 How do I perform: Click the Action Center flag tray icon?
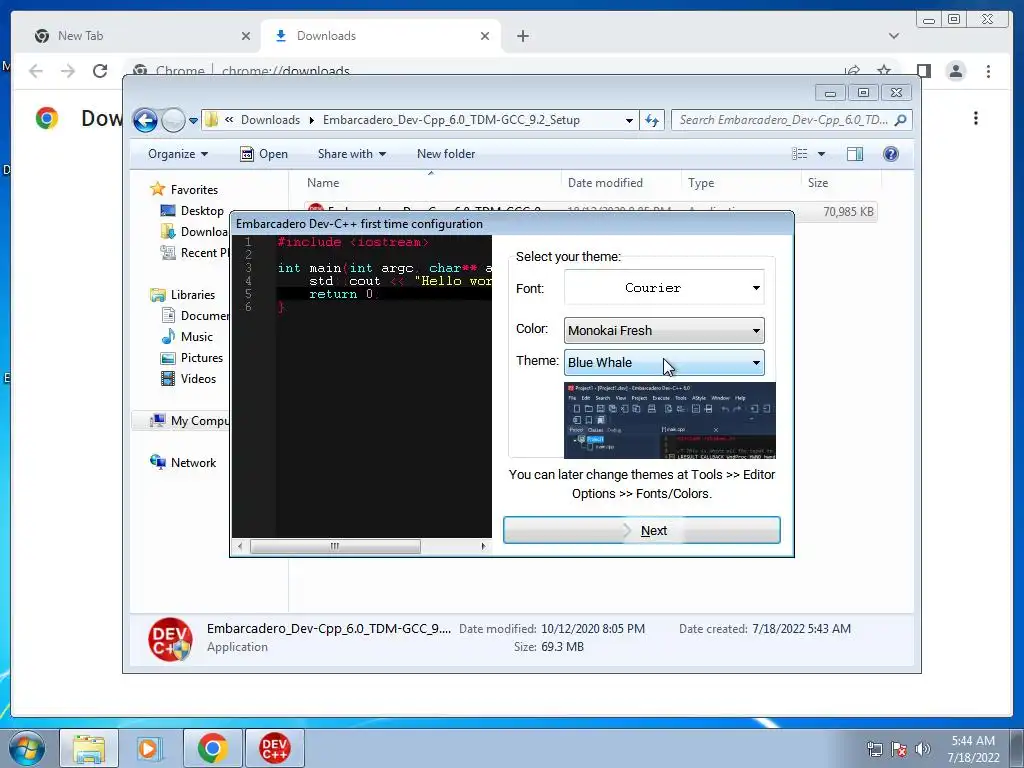click(x=899, y=749)
